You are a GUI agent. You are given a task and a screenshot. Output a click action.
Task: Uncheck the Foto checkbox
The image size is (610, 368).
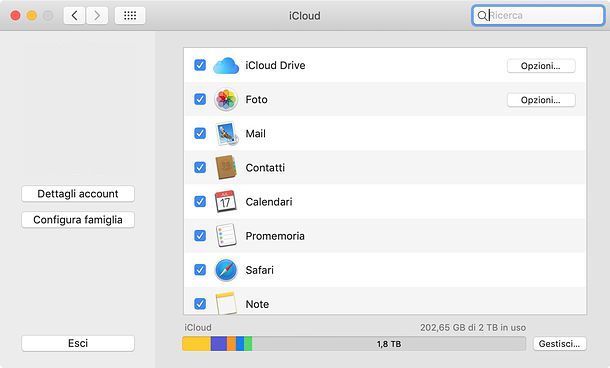[x=200, y=99]
